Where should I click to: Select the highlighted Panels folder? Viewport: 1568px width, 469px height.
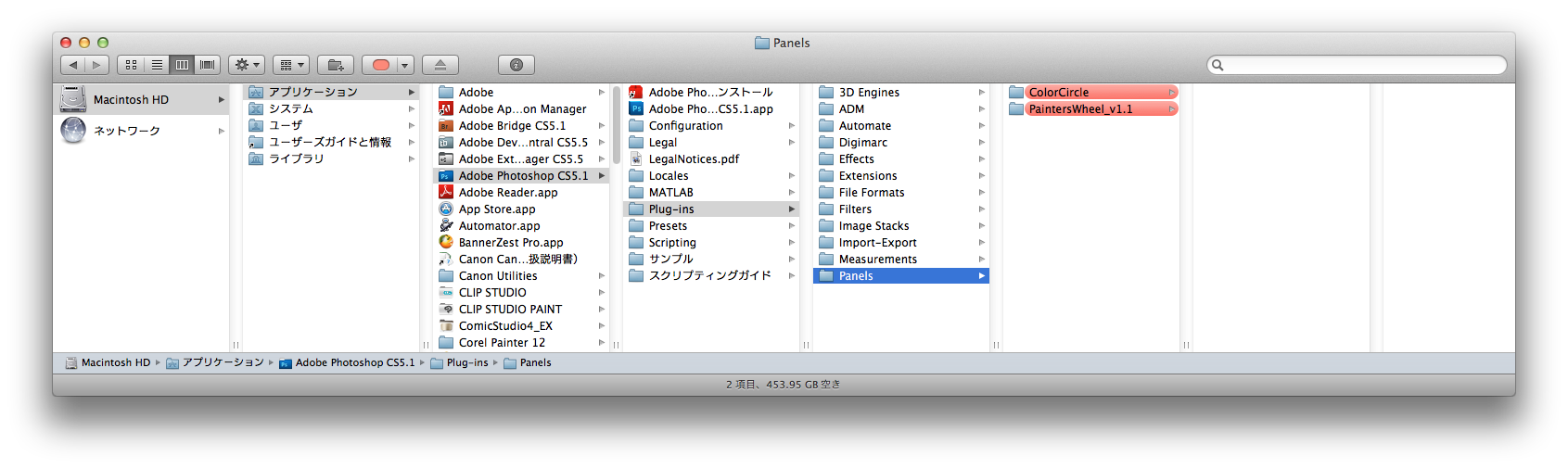[x=901, y=275]
